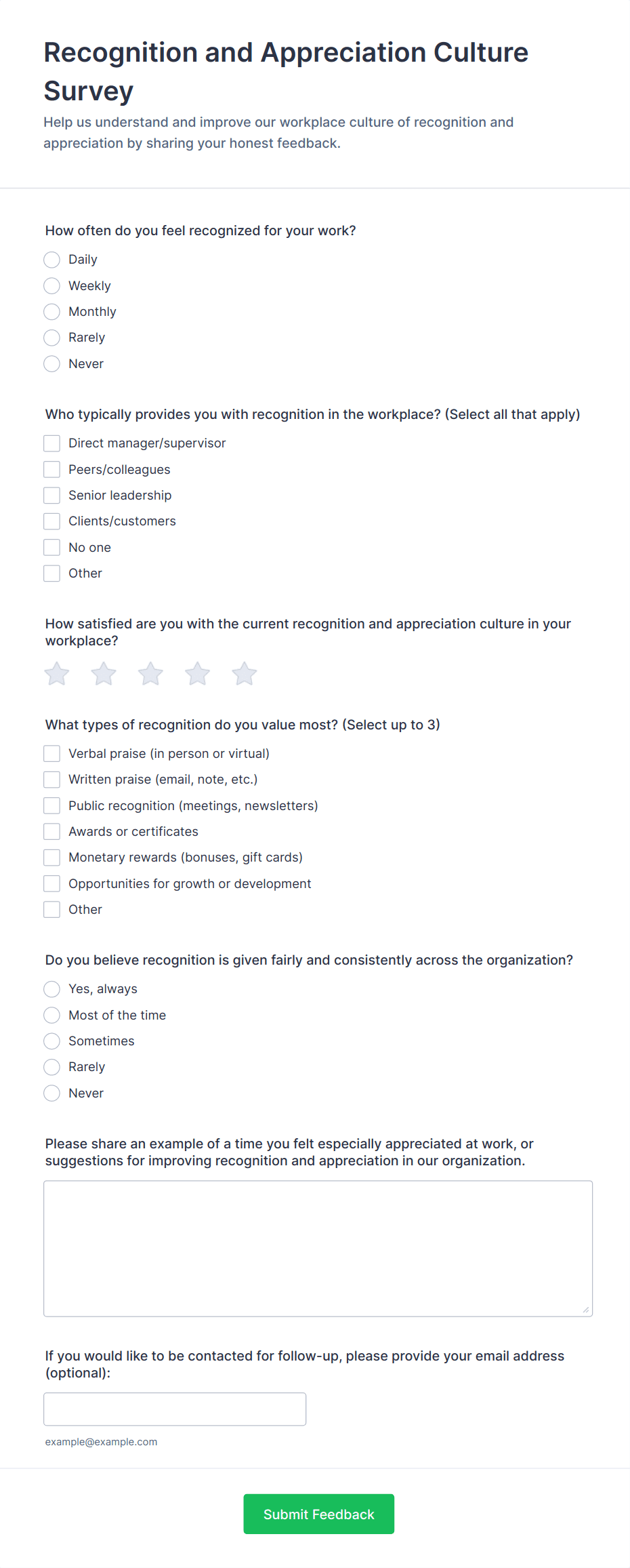Image resolution: width=630 pixels, height=1568 pixels.
Task: Select the first satisfaction rating star
Action: coord(56,673)
